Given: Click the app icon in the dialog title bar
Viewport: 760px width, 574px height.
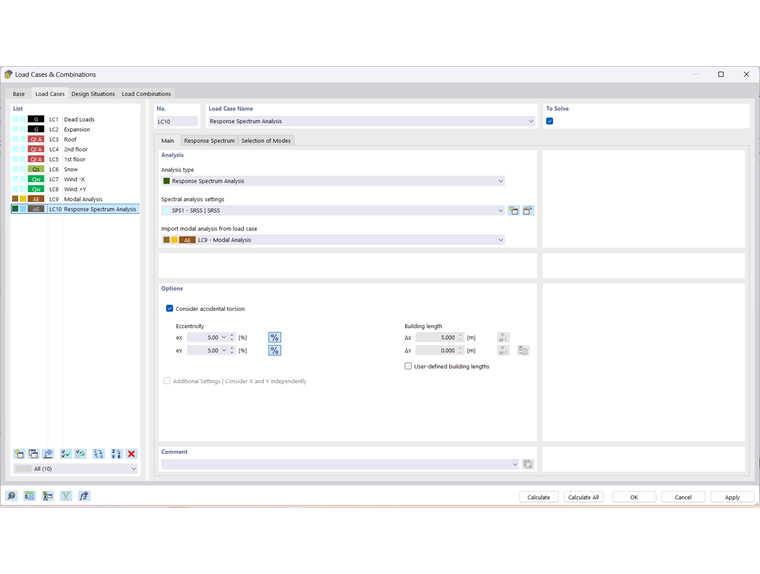Looking at the screenshot, I should tap(8, 74).
